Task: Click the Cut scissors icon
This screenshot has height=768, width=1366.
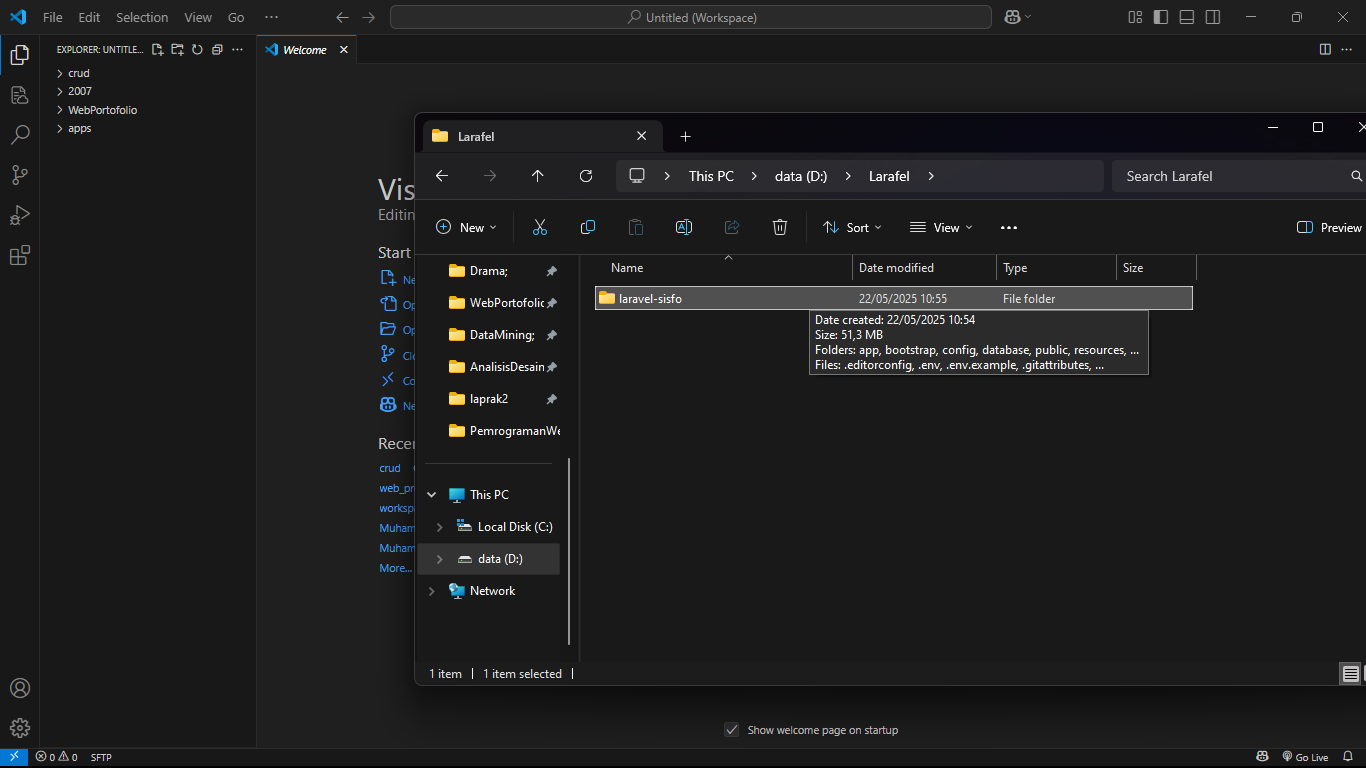Action: click(540, 228)
